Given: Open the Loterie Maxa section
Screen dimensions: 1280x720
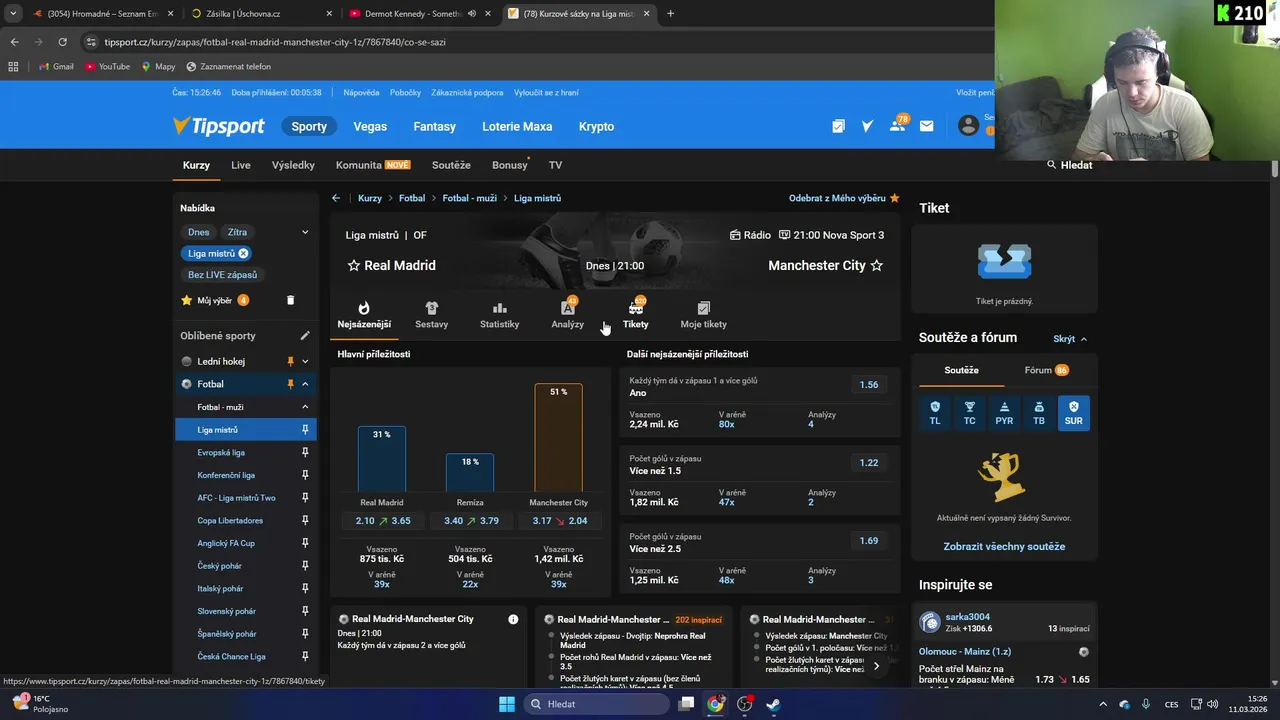Looking at the screenshot, I should pyautogui.click(x=517, y=127).
